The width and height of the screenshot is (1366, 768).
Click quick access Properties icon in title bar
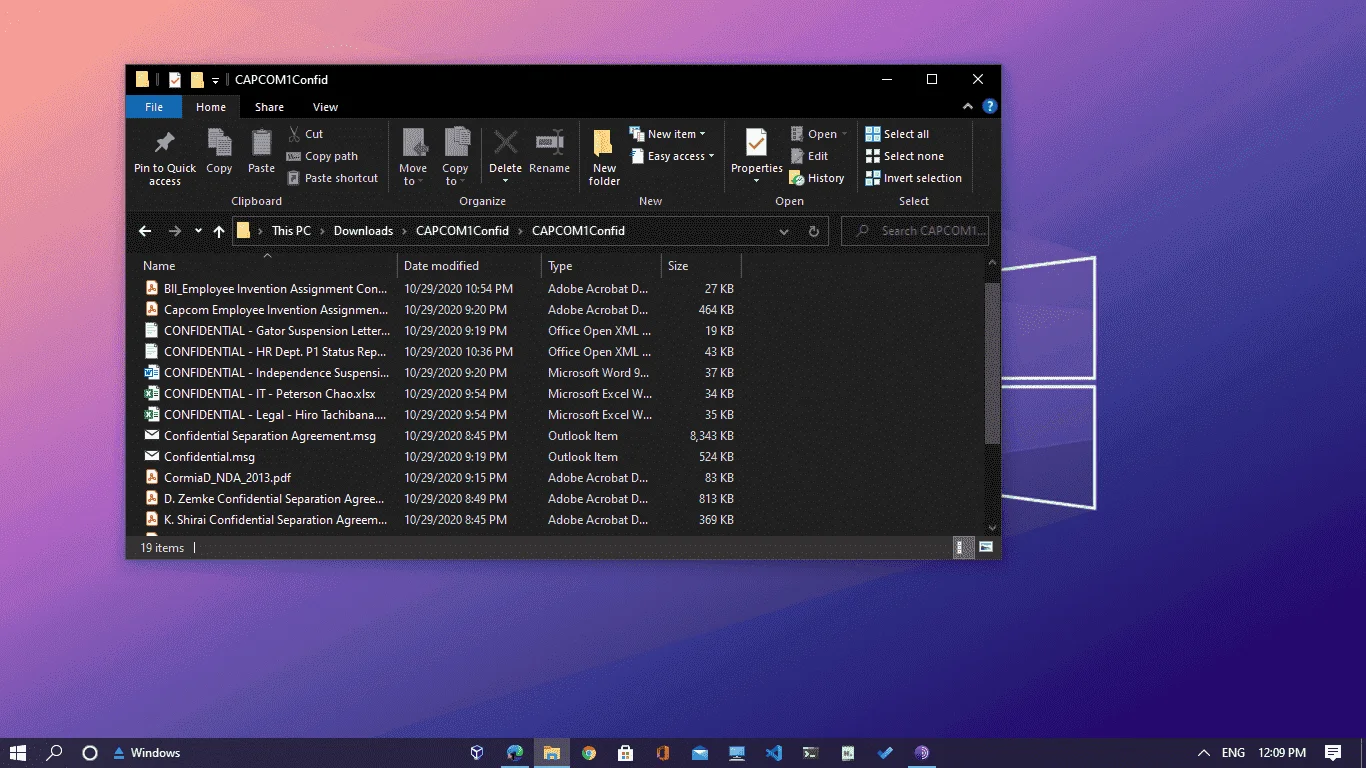coord(175,80)
